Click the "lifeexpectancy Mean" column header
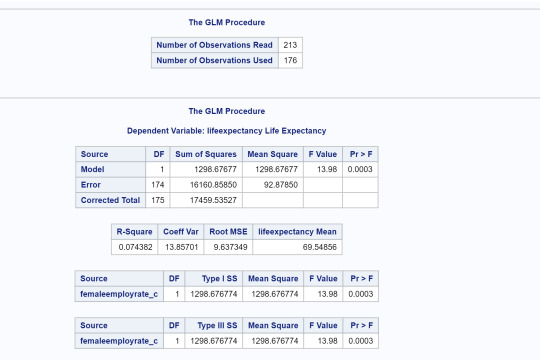This screenshot has height=360, width=540. [x=297, y=232]
